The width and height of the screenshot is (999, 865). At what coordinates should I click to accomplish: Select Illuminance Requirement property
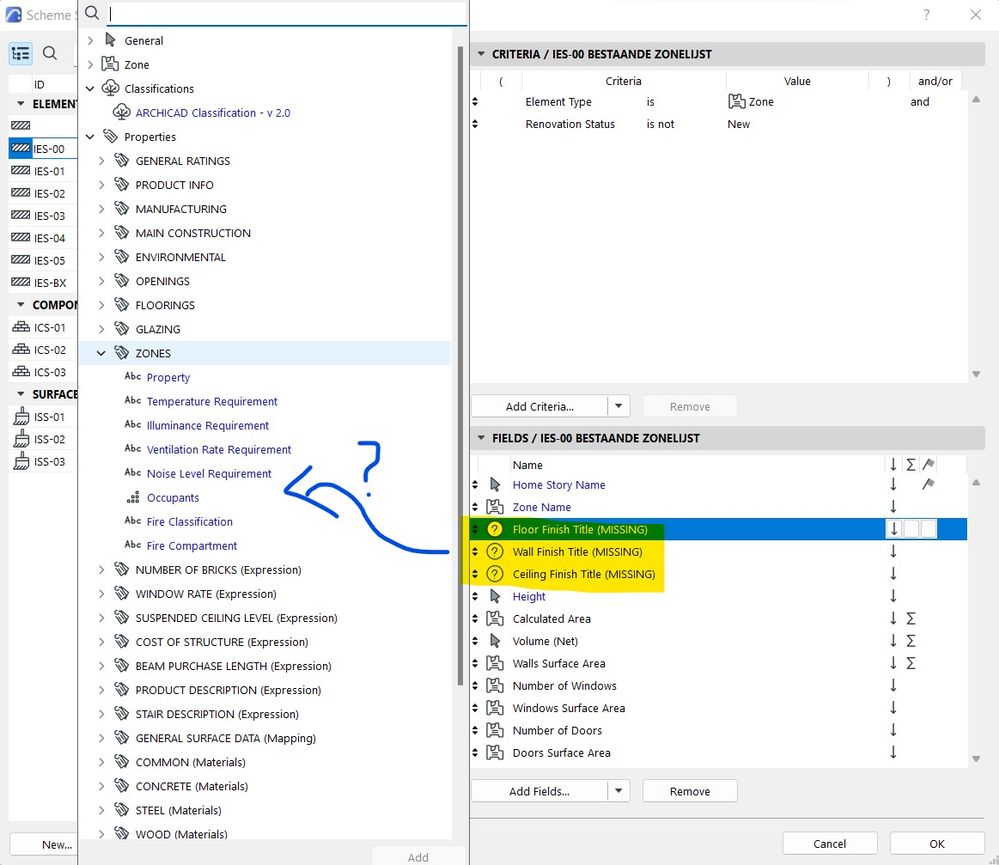pos(208,425)
